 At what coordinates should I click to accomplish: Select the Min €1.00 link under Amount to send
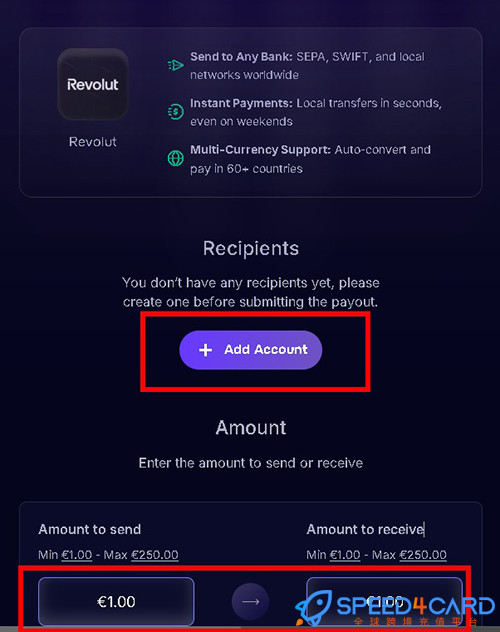77,555
